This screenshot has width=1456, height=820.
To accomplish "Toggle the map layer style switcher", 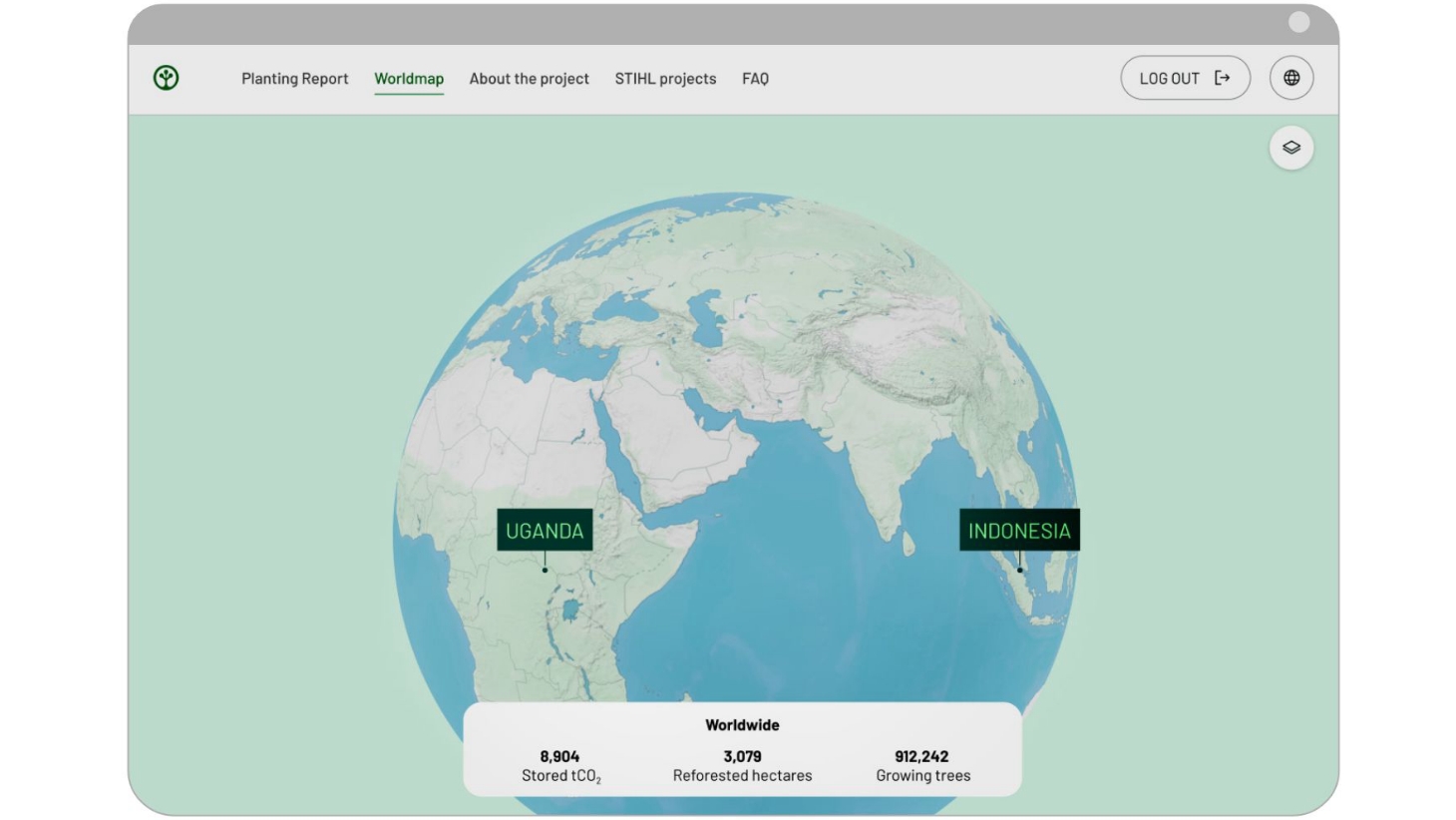I will point(1290,147).
